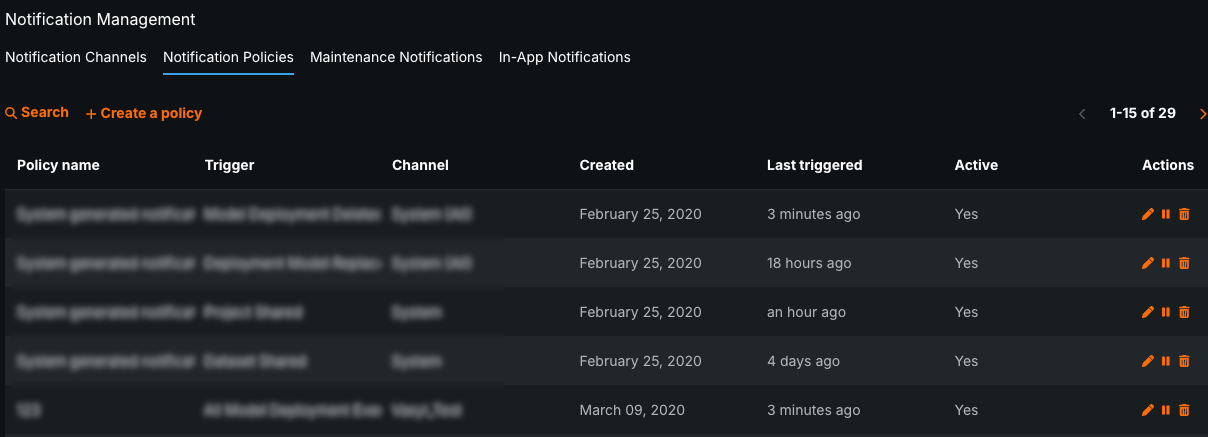
Task: Pause the policy triggered 4 days ago
Action: [1166, 361]
